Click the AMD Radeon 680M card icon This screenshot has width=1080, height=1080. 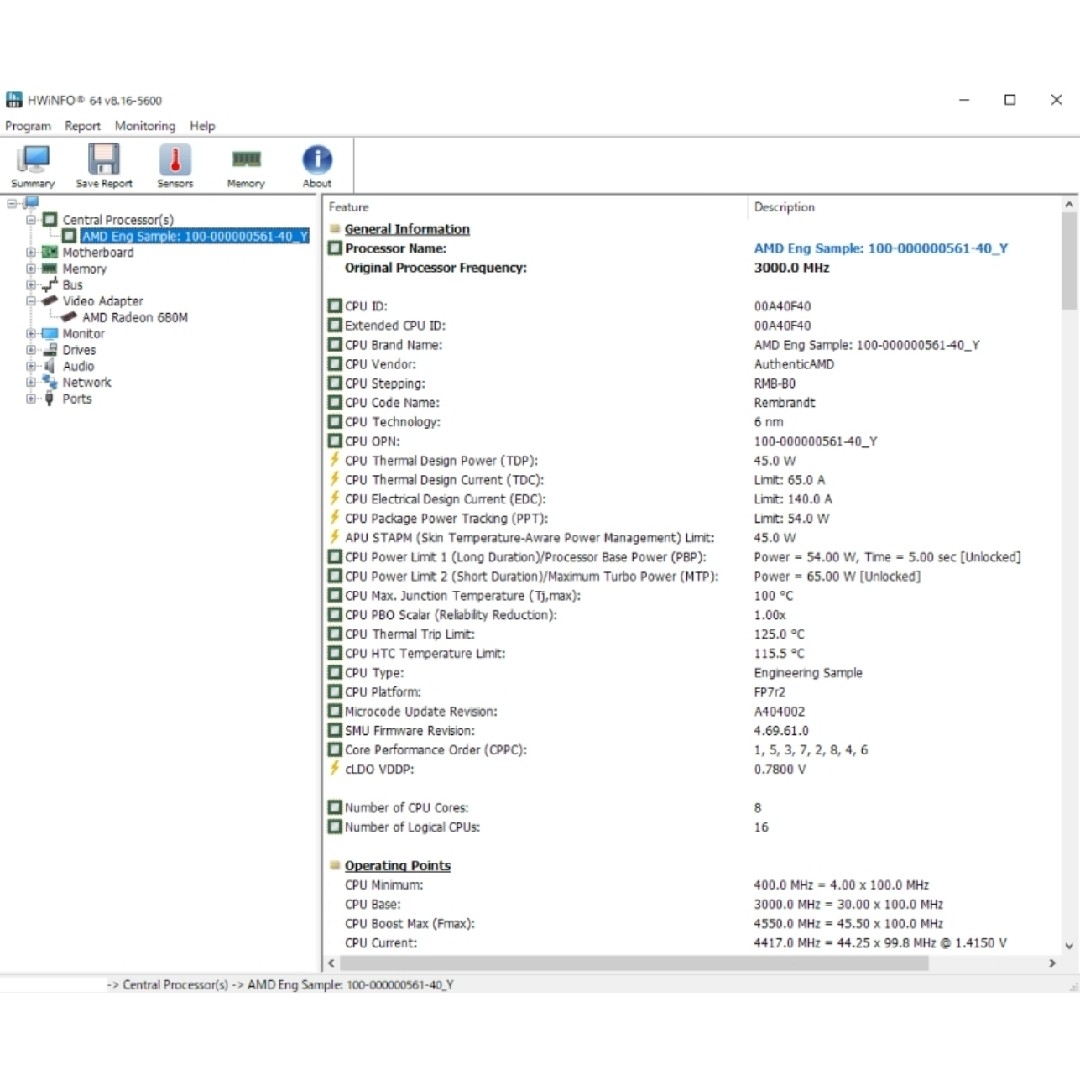coord(69,317)
